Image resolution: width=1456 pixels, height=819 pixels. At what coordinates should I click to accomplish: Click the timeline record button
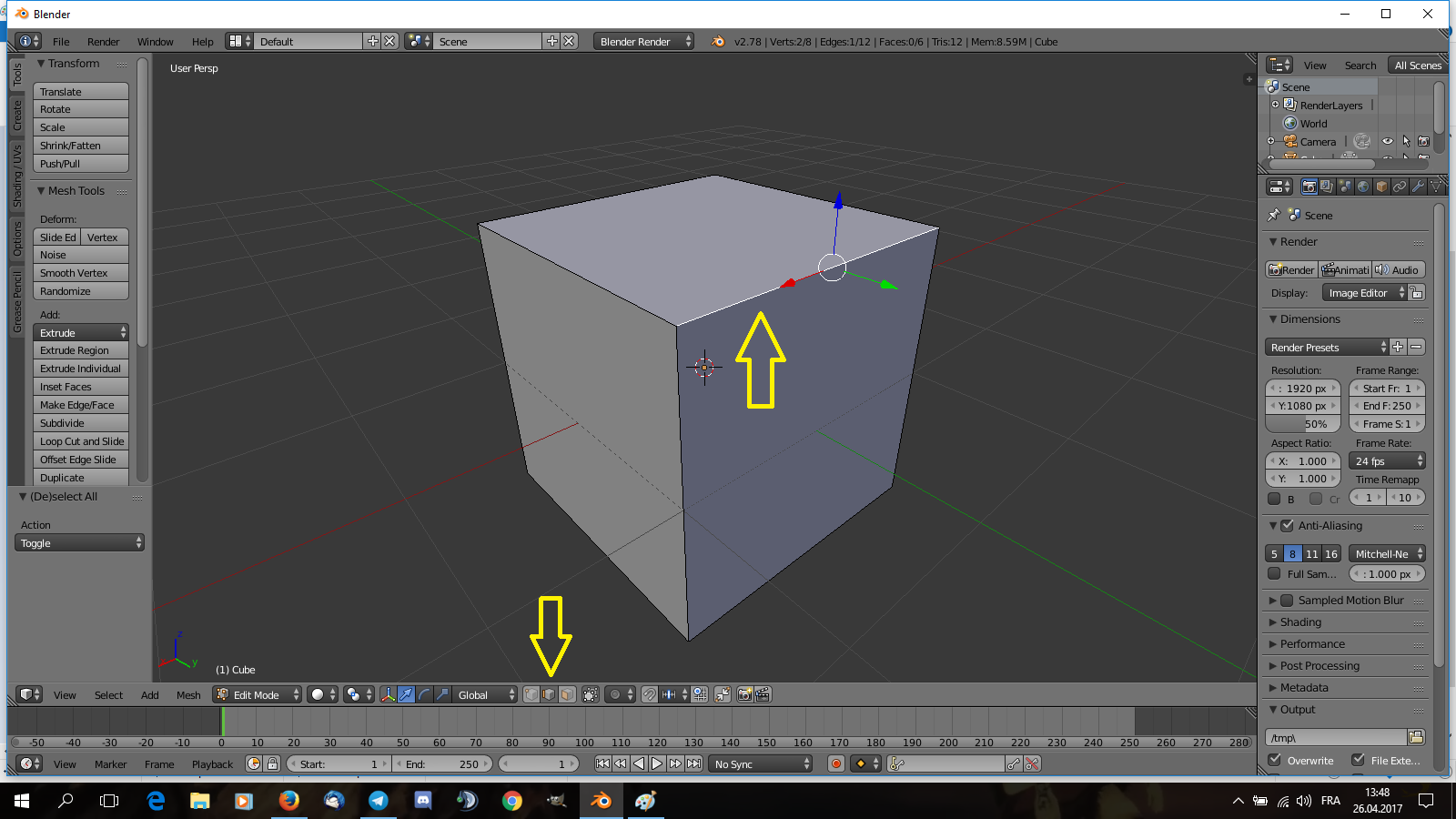pyautogui.click(x=835, y=763)
